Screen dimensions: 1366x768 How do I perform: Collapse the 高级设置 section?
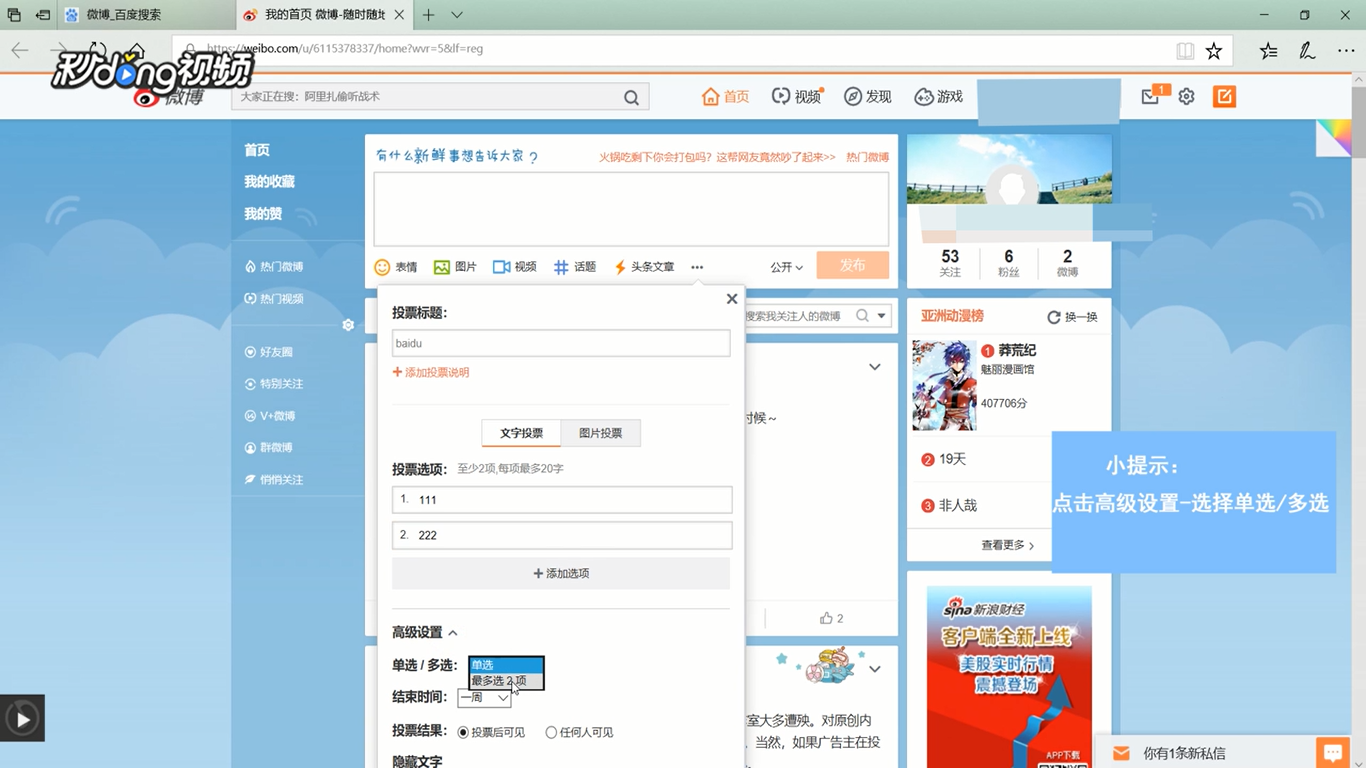click(424, 632)
